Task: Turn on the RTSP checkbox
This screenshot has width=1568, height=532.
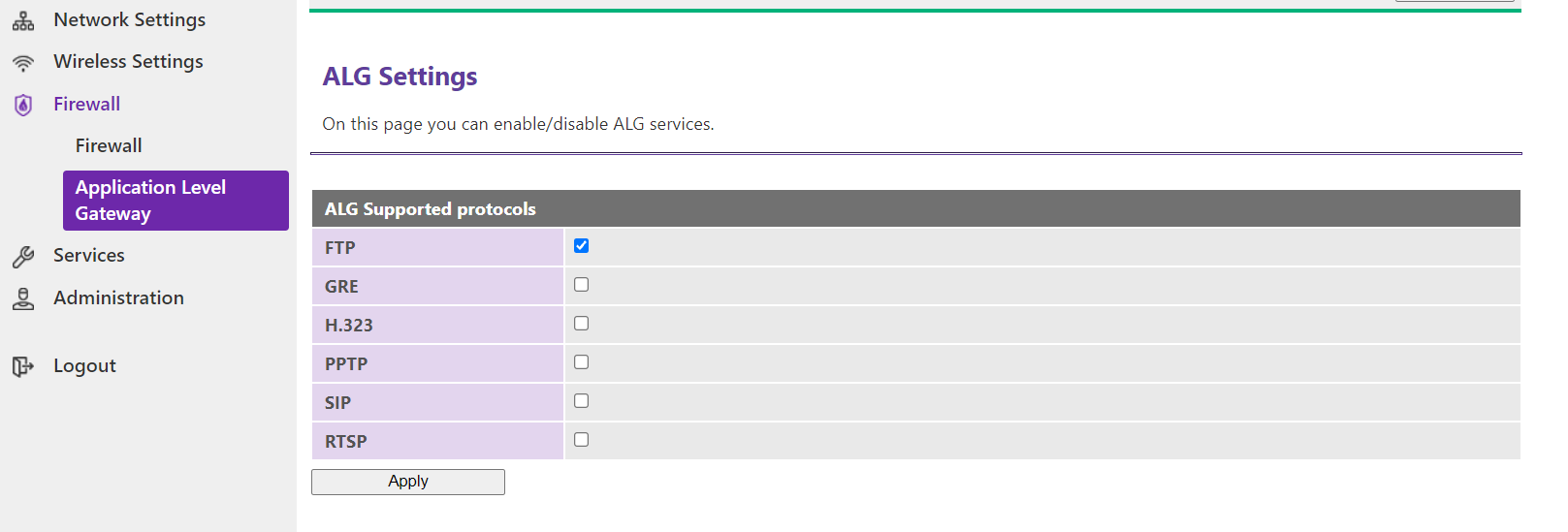Action: tap(581, 440)
